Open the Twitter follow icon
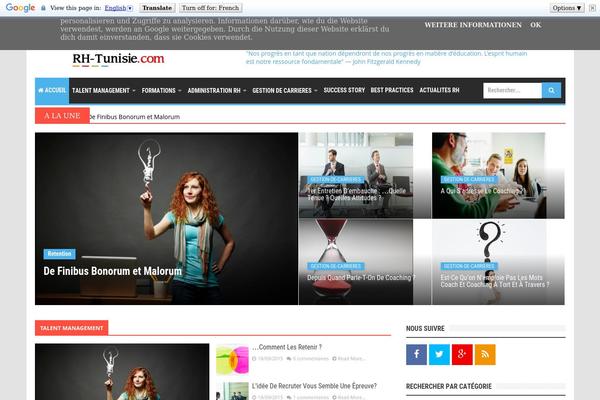Image resolution: width=600 pixels, height=400 pixels. pos(439,354)
